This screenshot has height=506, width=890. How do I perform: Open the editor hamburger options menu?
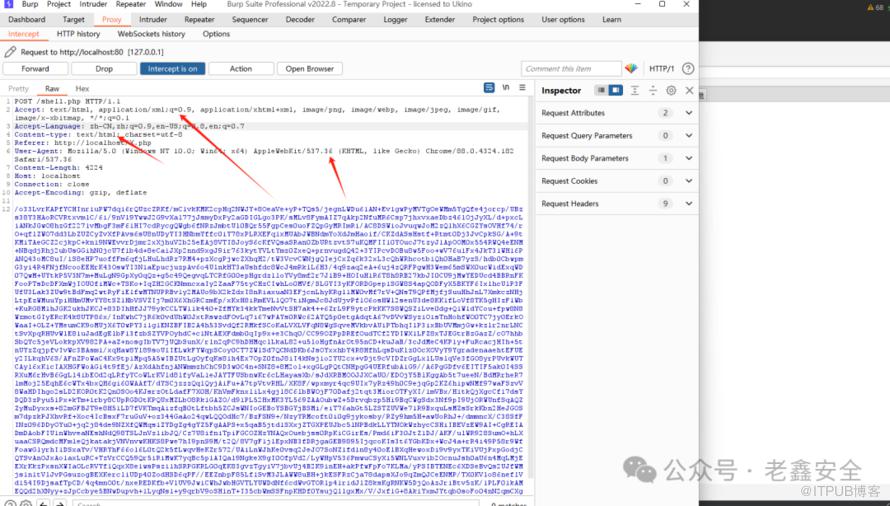click(522, 87)
